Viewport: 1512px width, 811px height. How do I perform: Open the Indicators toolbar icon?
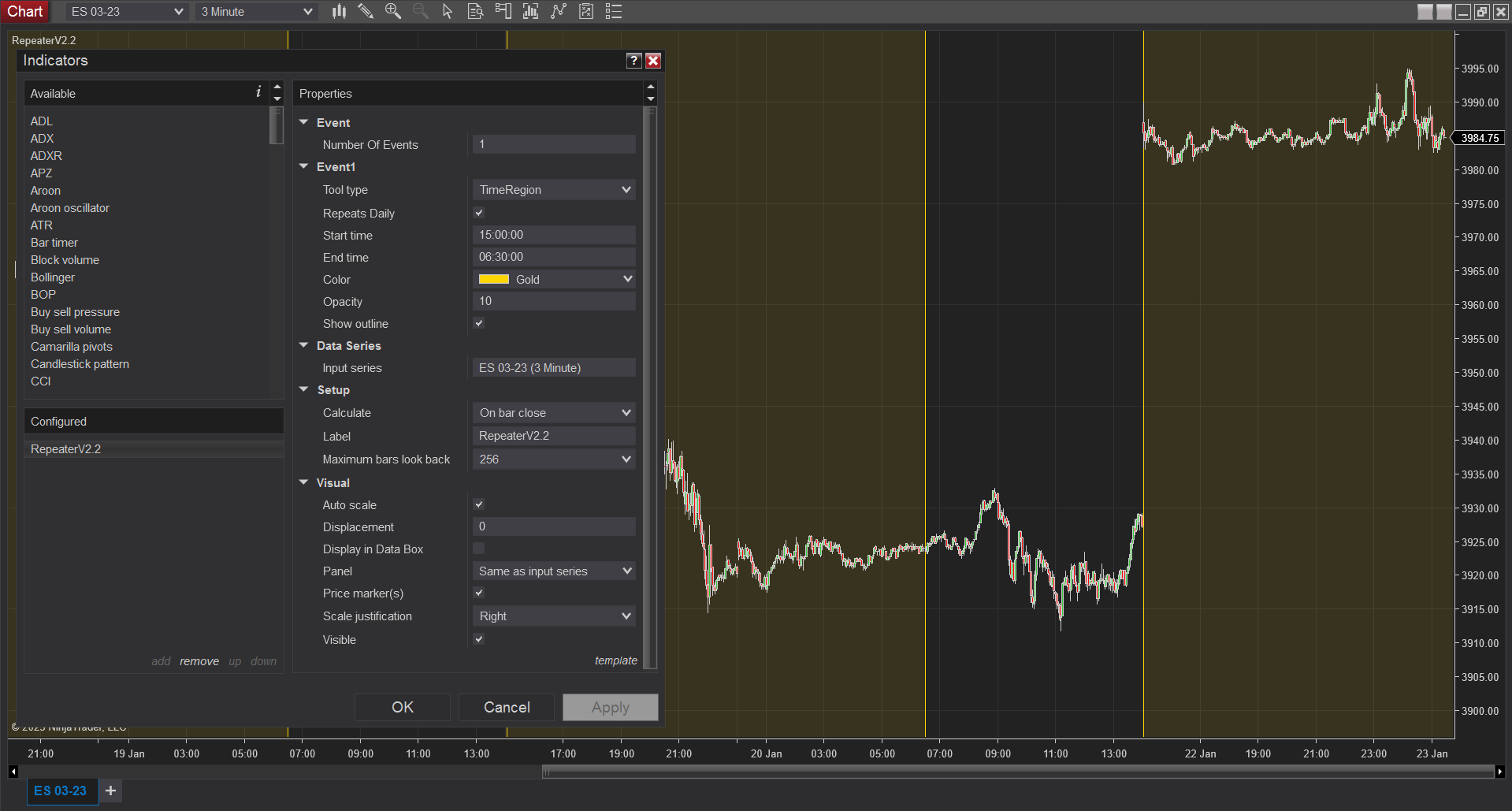click(530, 11)
